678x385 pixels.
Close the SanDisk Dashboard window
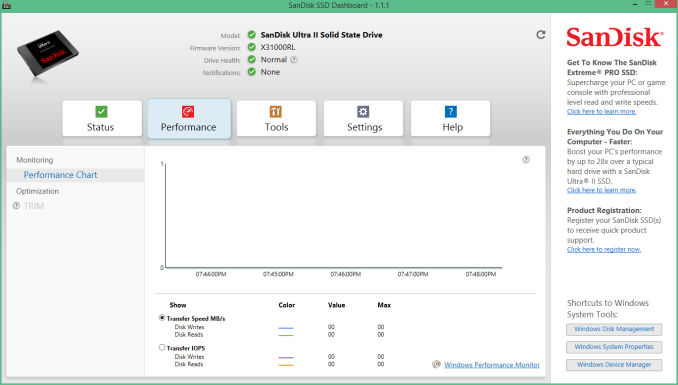click(666, 4)
